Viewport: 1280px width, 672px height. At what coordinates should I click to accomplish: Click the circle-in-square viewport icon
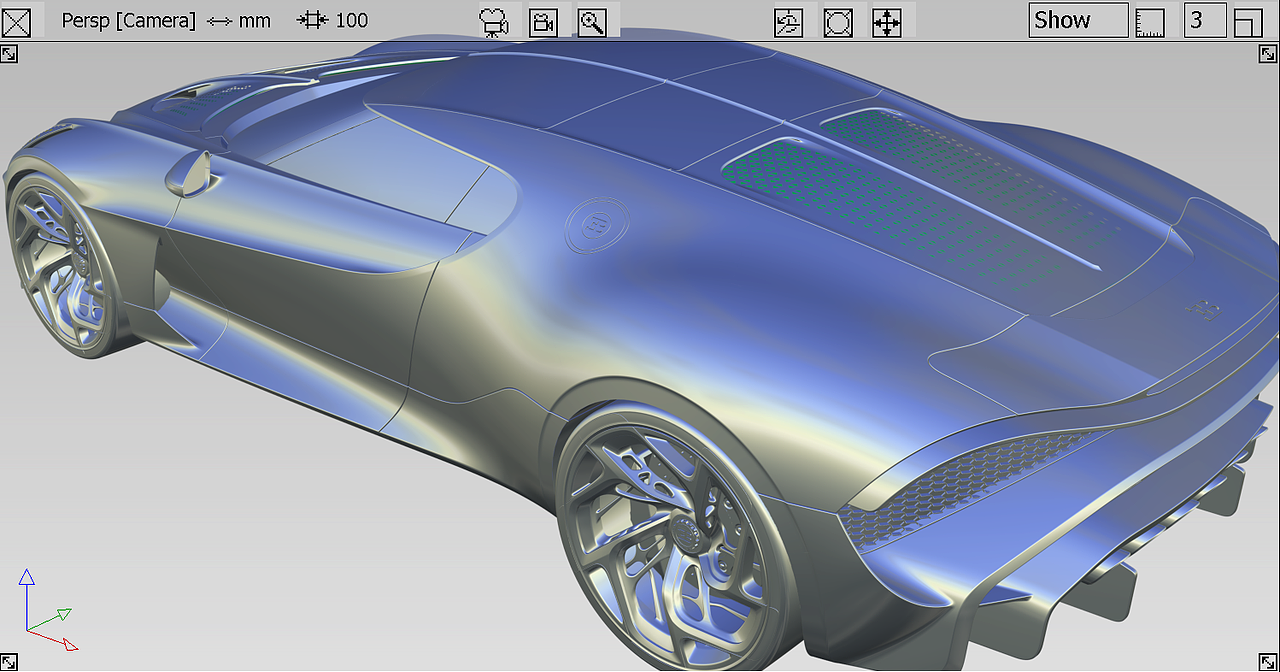click(x=838, y=20)
